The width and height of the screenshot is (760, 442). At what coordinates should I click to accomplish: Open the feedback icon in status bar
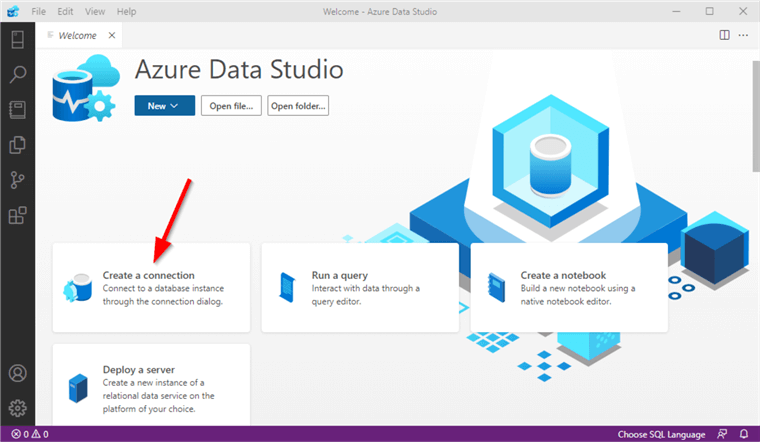[x=722, y=434]
